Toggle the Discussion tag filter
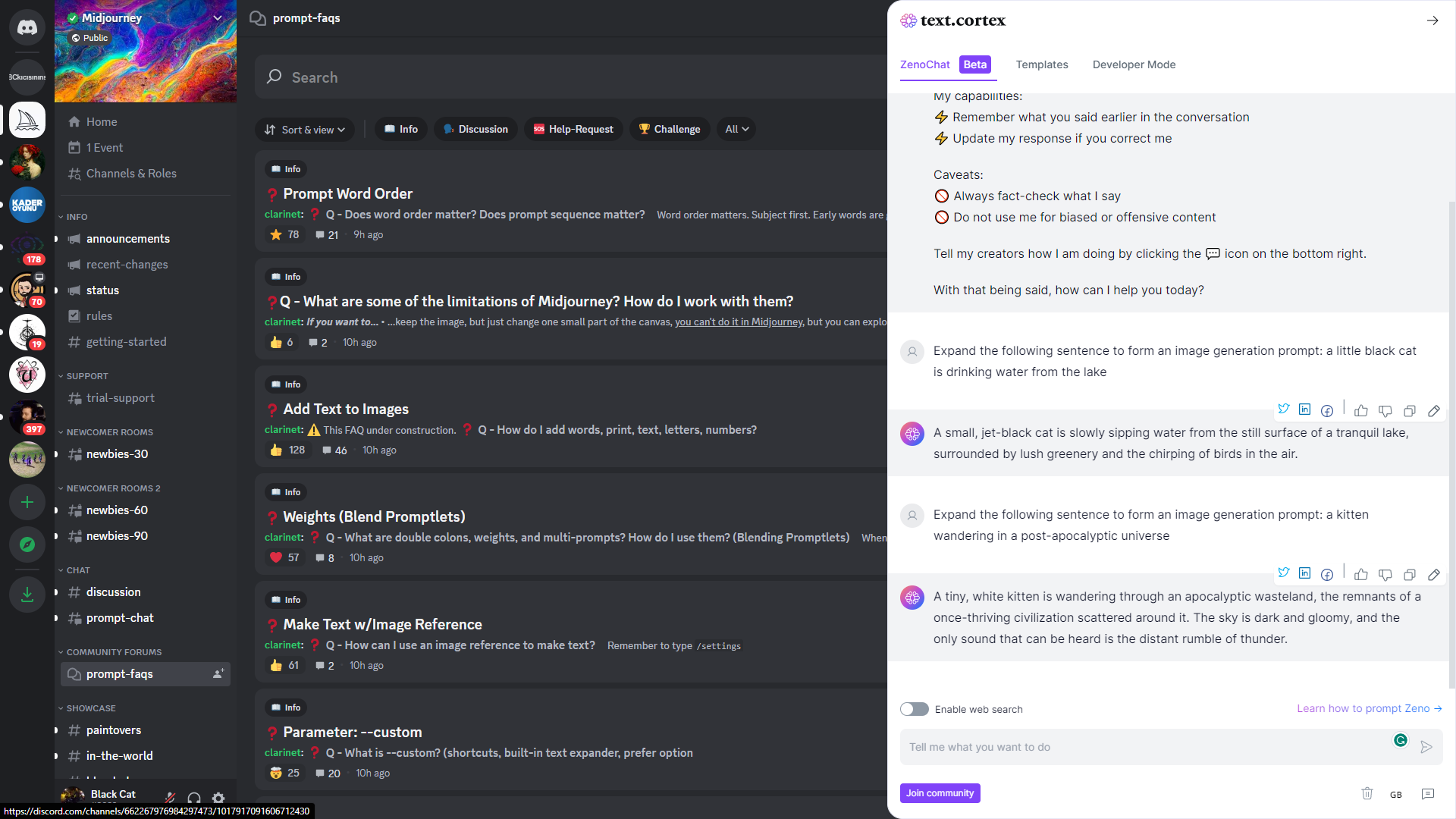The height and width of the screenshot is (819, 1456). point(475,129)
